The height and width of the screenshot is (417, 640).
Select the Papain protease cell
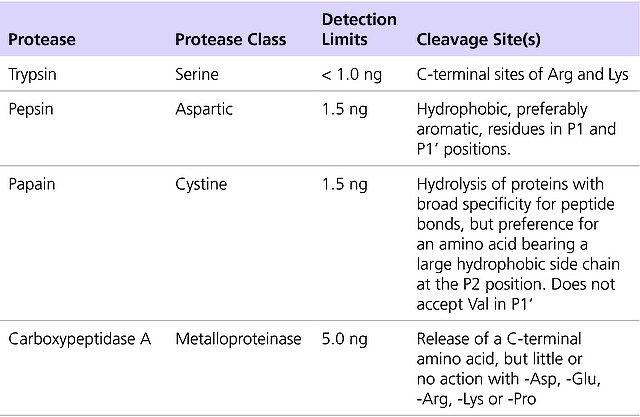[x=34, y=185]
